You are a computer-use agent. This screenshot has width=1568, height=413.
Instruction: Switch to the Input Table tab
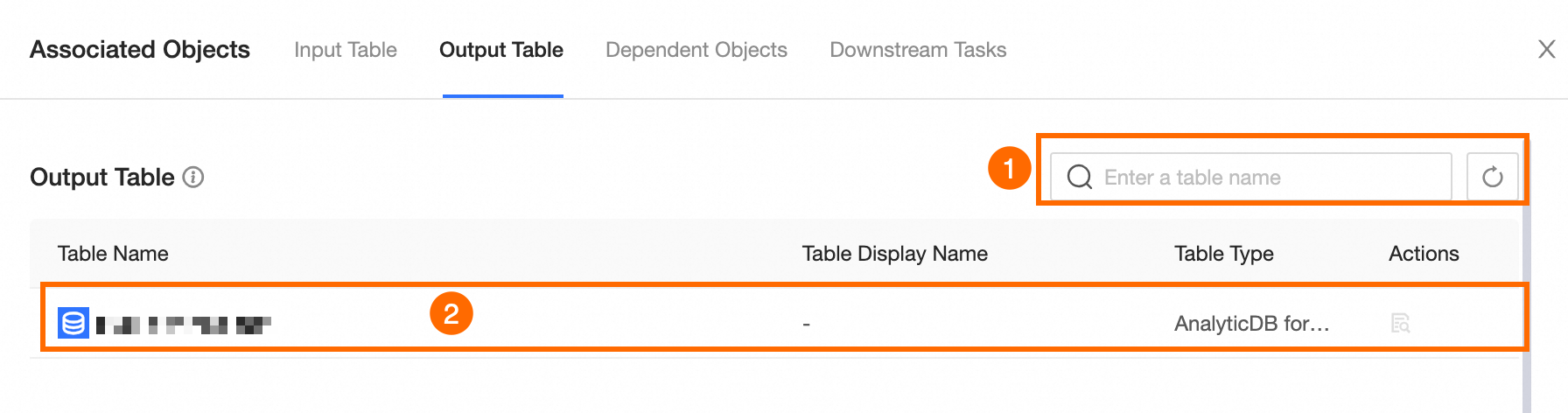coord(345,50)
